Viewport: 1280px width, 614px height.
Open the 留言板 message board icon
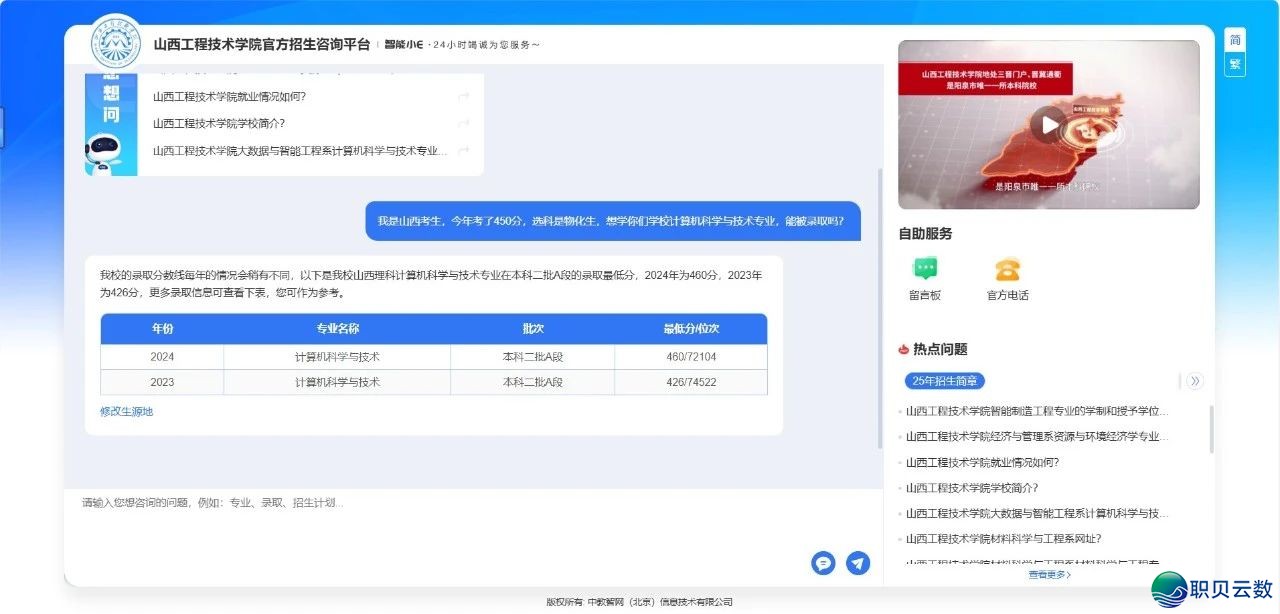(x=925, y=269)
